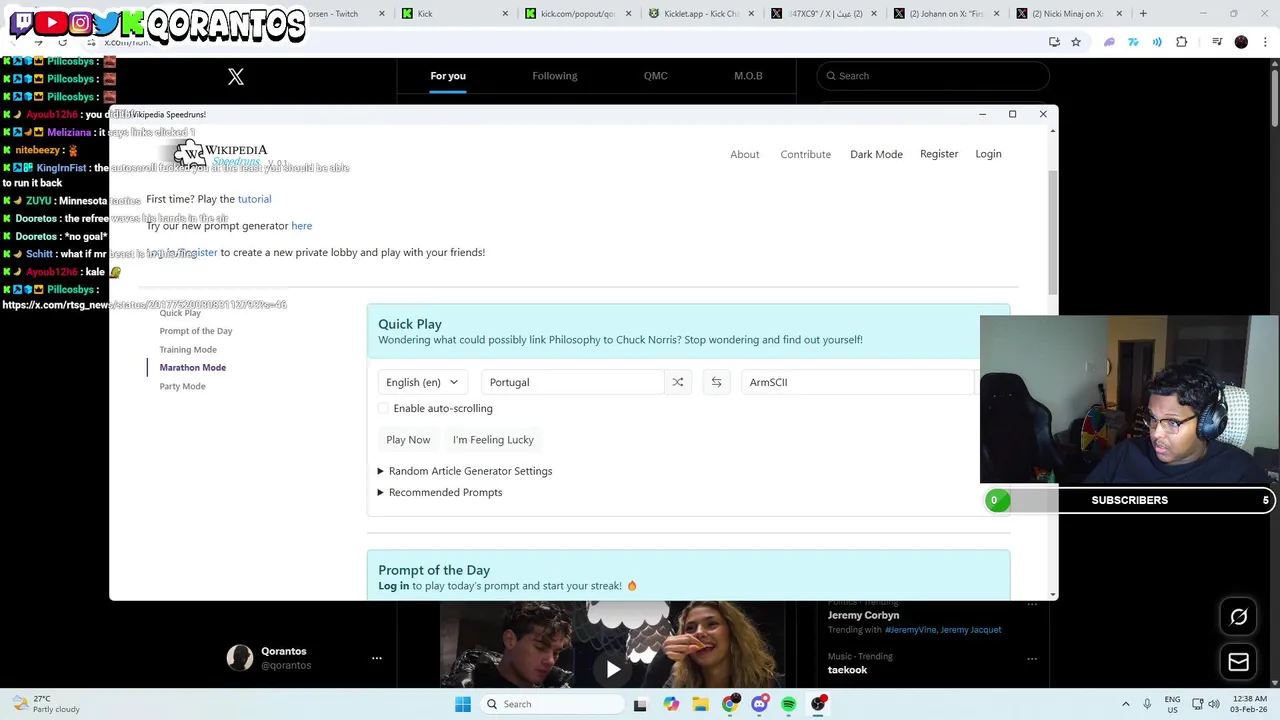Enable auto-scrolling checkbox
1280x720 pixels.
(x=384, y=408)
